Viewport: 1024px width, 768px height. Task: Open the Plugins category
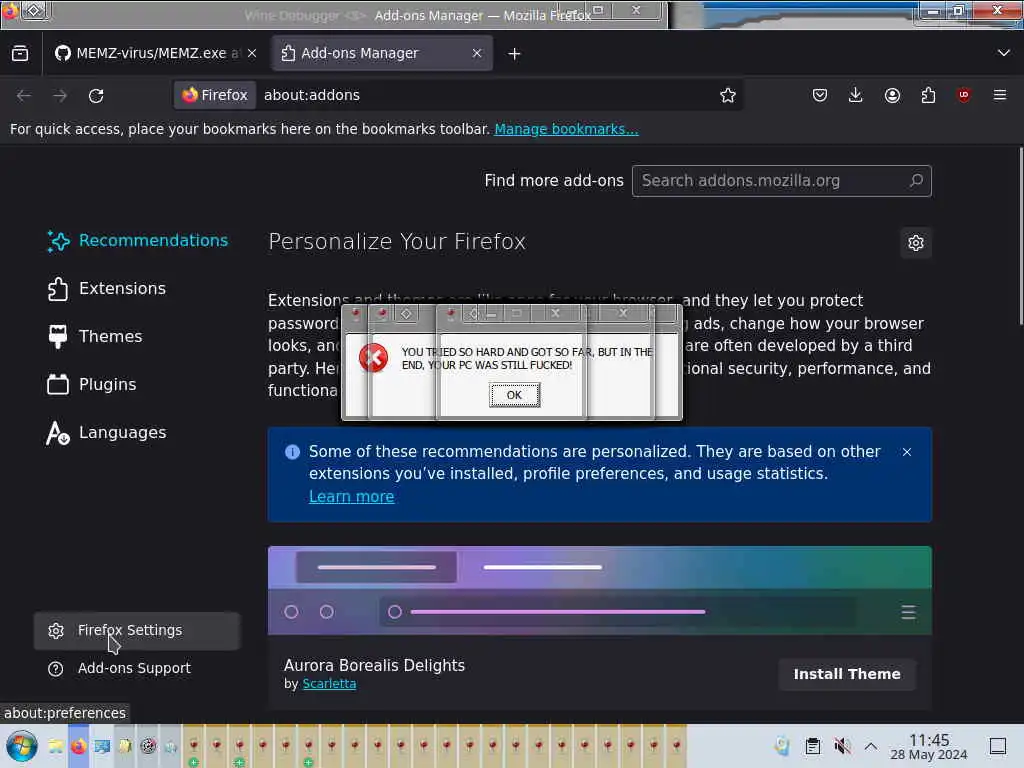92,385
